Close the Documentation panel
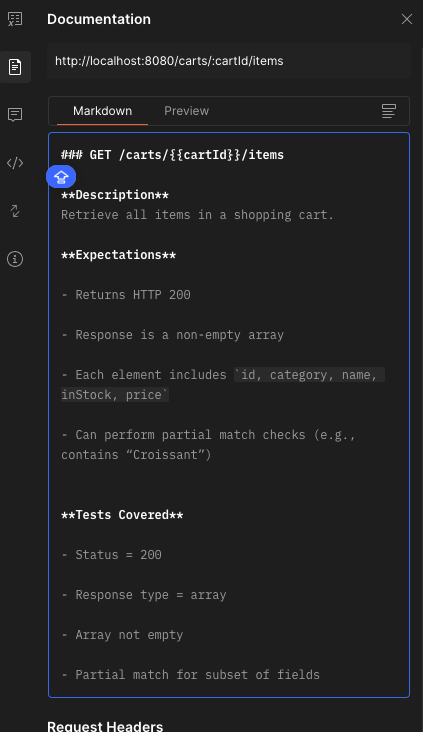 pyautogui.click(x=407, y=19)
